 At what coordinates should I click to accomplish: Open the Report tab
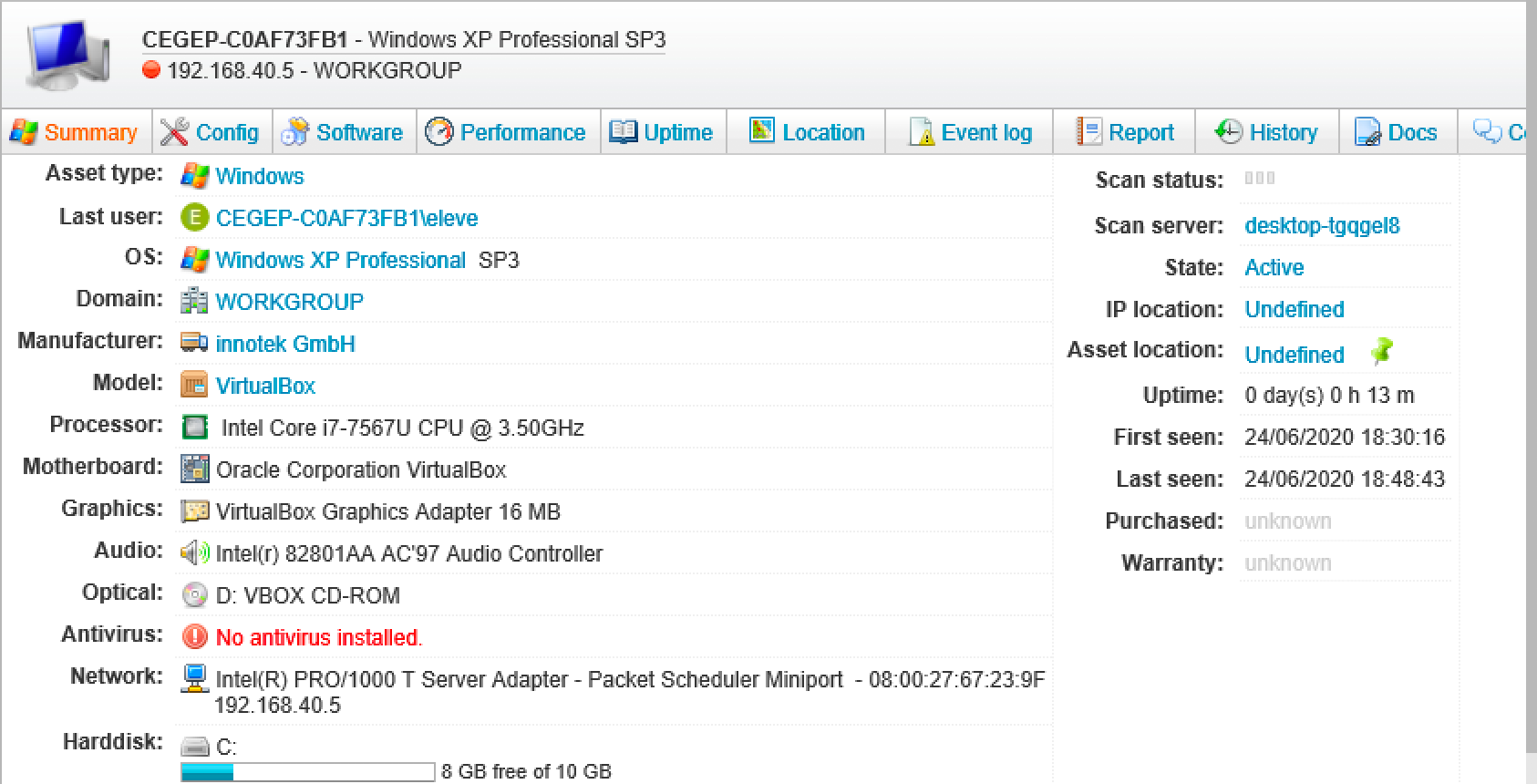(1124, 132)
